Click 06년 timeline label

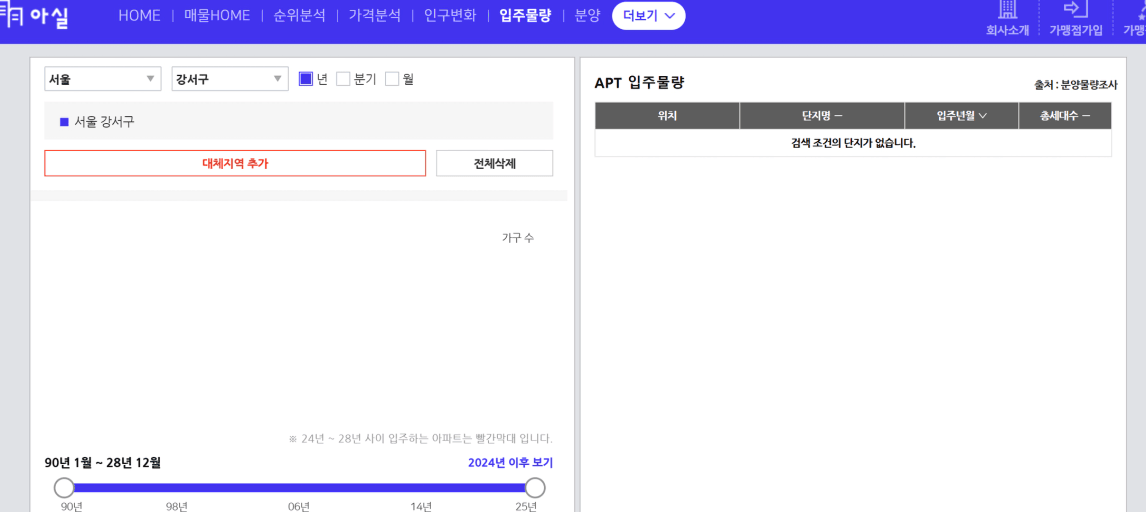coord(299,506)
